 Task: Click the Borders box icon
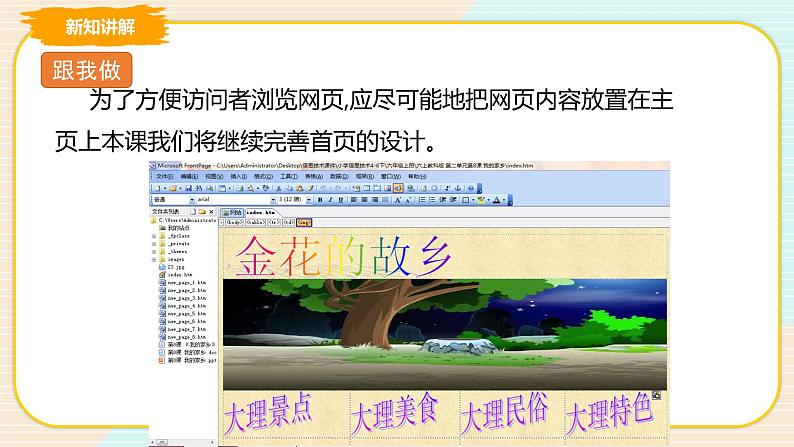point(465,200)
